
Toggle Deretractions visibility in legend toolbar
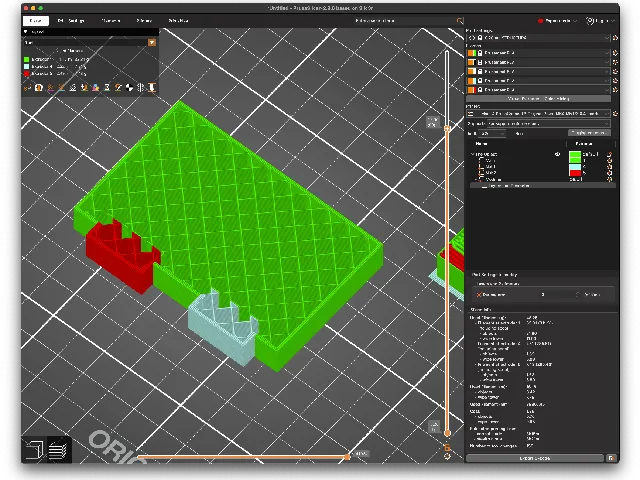pyautogui.click(x=62, y=87)
